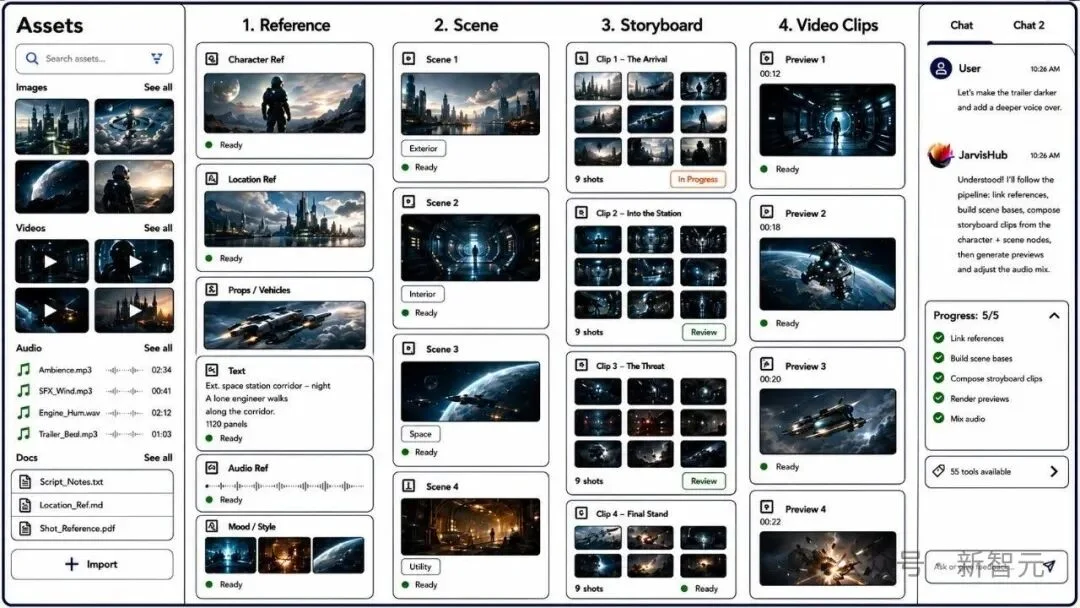Image resolution: width=1080 pixels, height=608 pixels.
Task: Play the first video thumbnail in Videos
Action: point(52,262)
